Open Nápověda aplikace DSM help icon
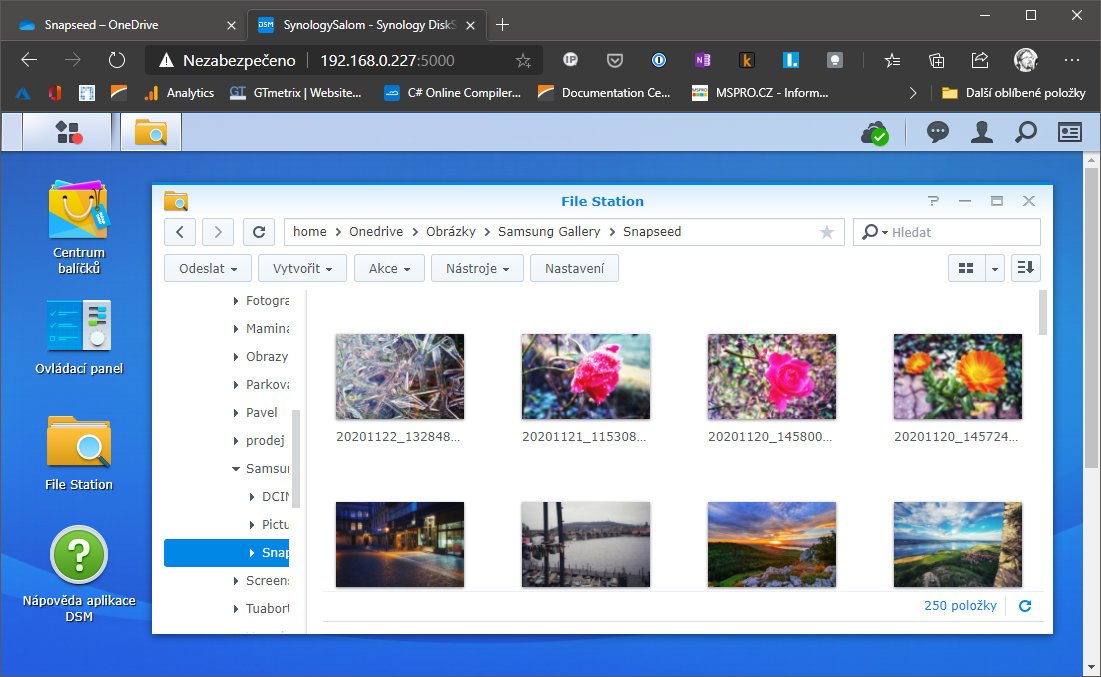 click(x=79, y=574)
